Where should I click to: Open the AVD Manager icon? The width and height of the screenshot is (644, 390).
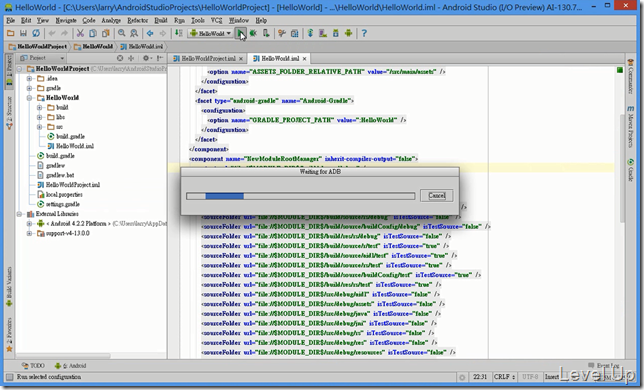(323, 33)
